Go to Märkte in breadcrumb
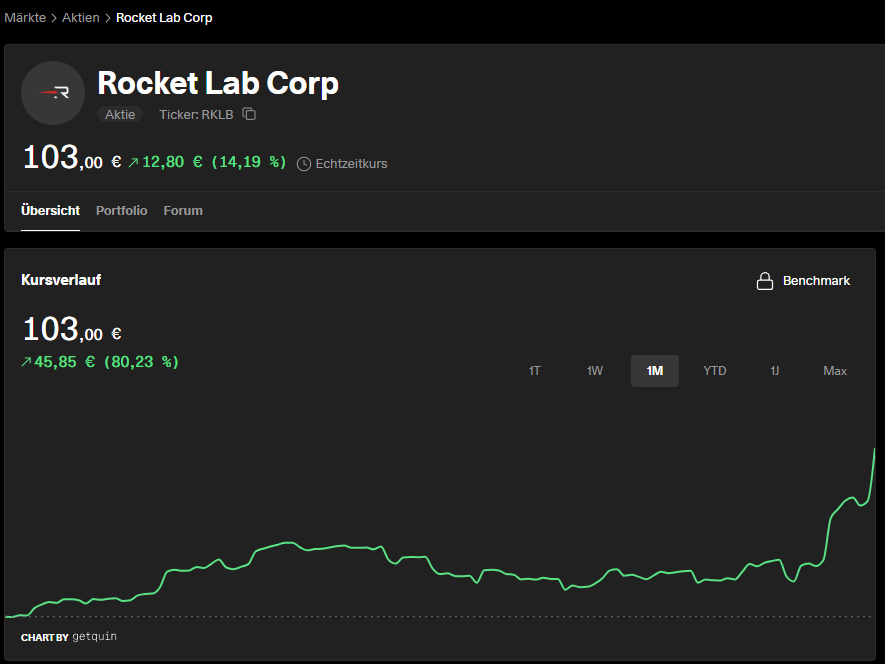 click(x=25, y=18)
